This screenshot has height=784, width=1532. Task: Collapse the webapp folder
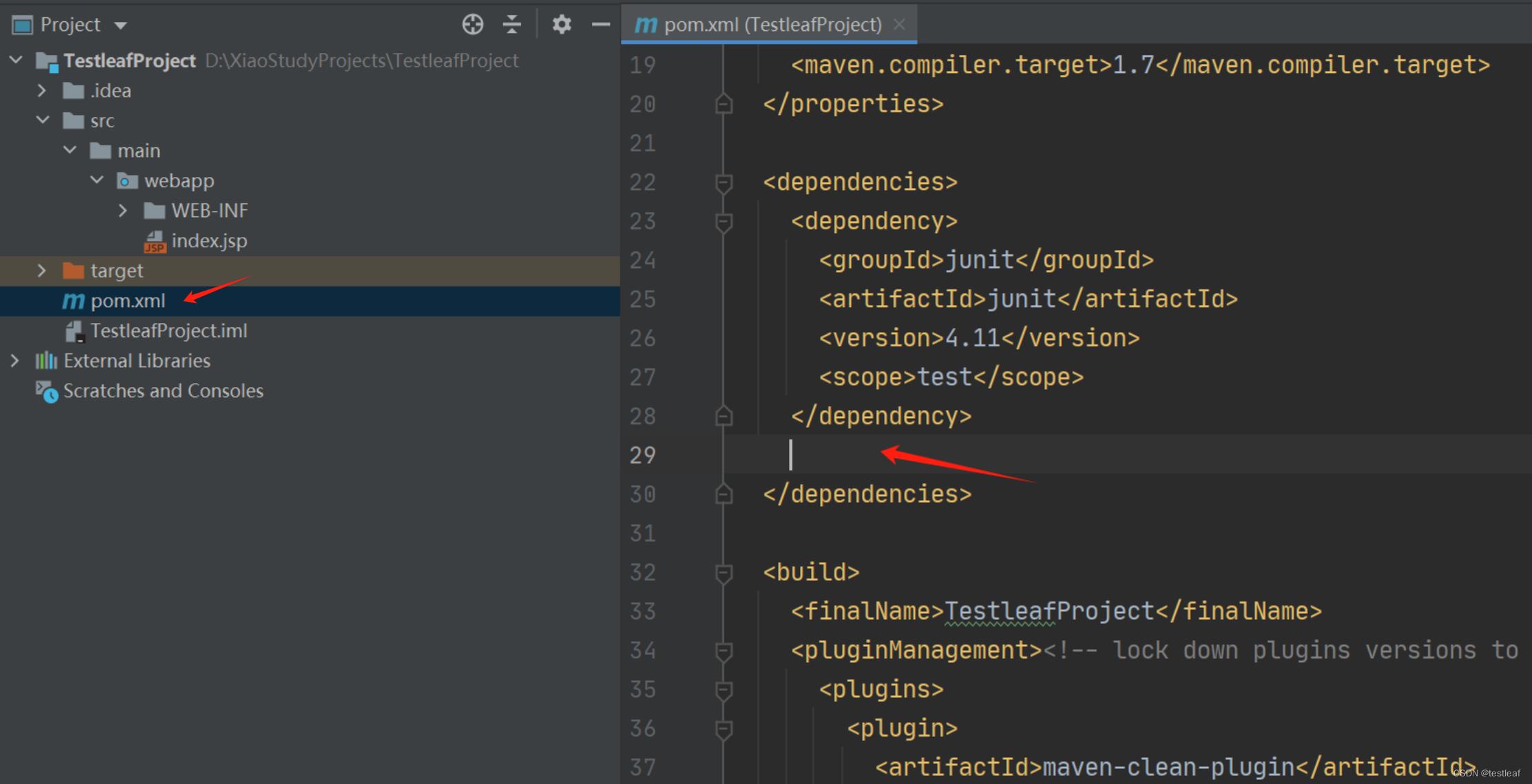[97, 180]
